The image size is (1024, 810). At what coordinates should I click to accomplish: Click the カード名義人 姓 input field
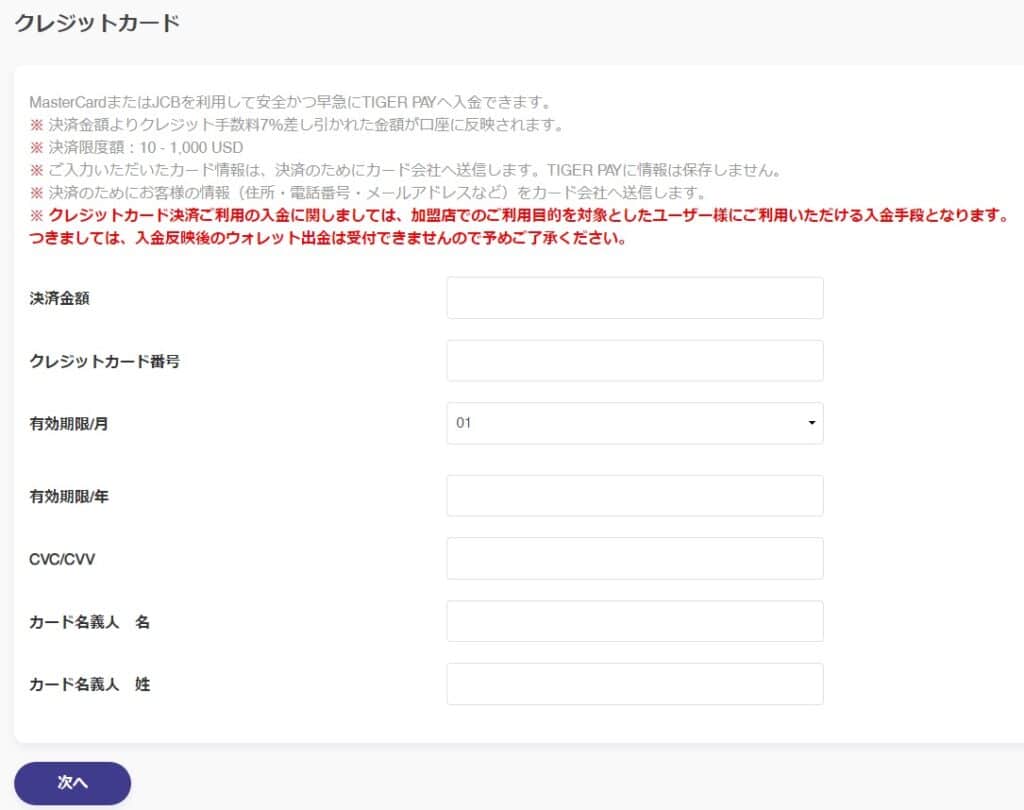[x=635, y=684]
